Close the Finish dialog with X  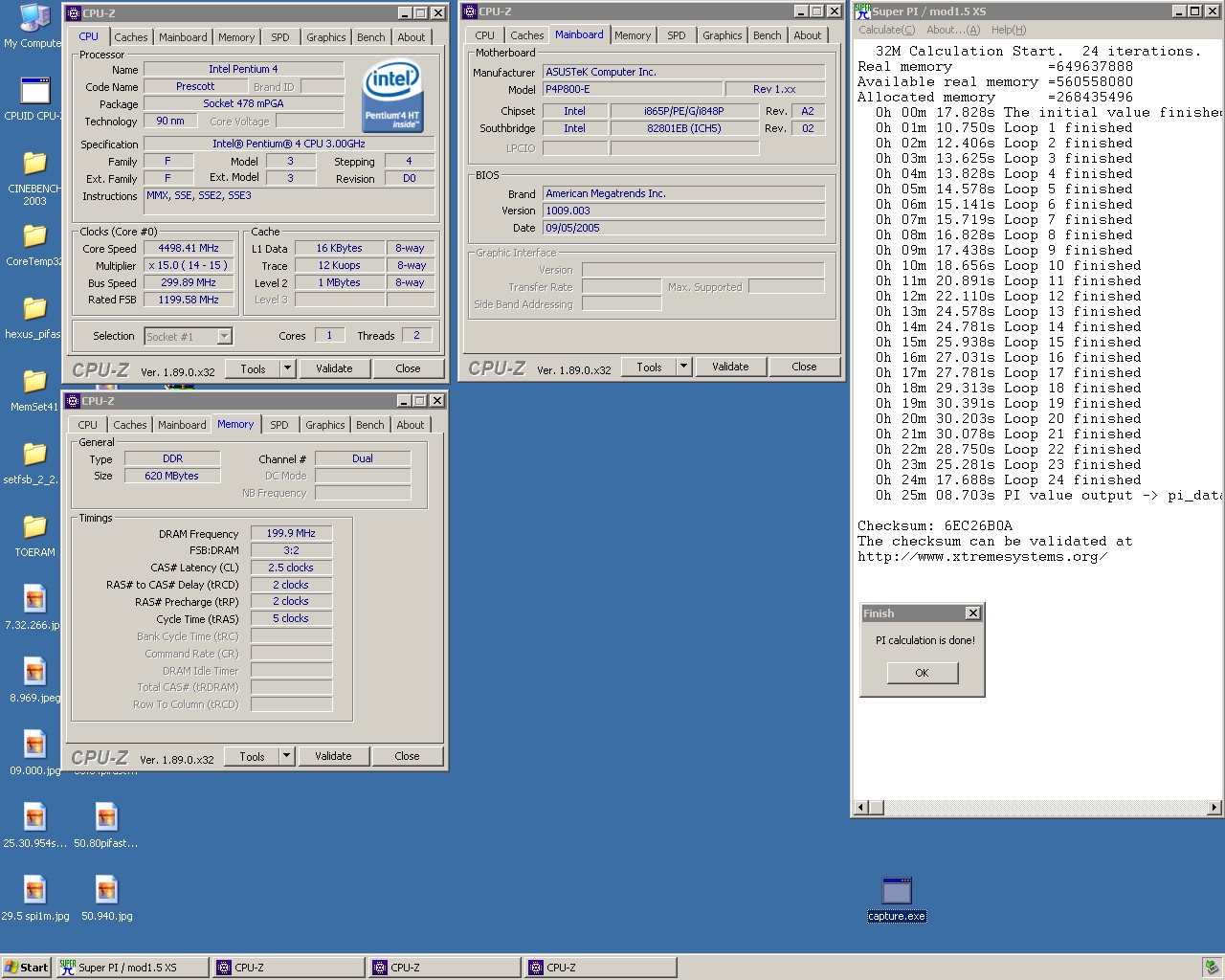point(972,613)
